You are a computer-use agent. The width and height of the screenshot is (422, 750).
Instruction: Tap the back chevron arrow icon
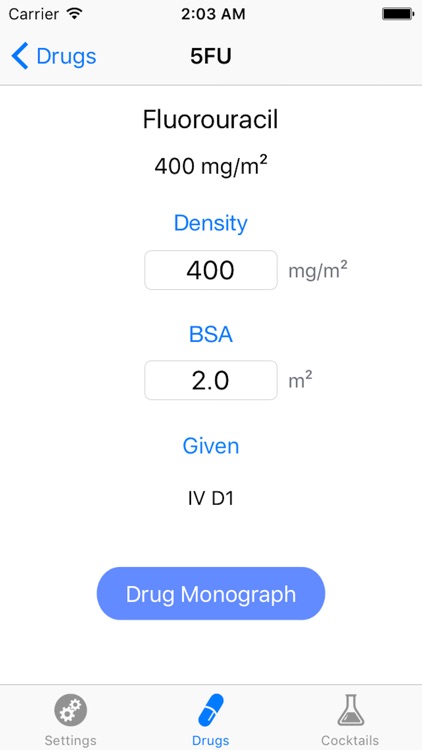pyautogui.click(x=20, y=56)
